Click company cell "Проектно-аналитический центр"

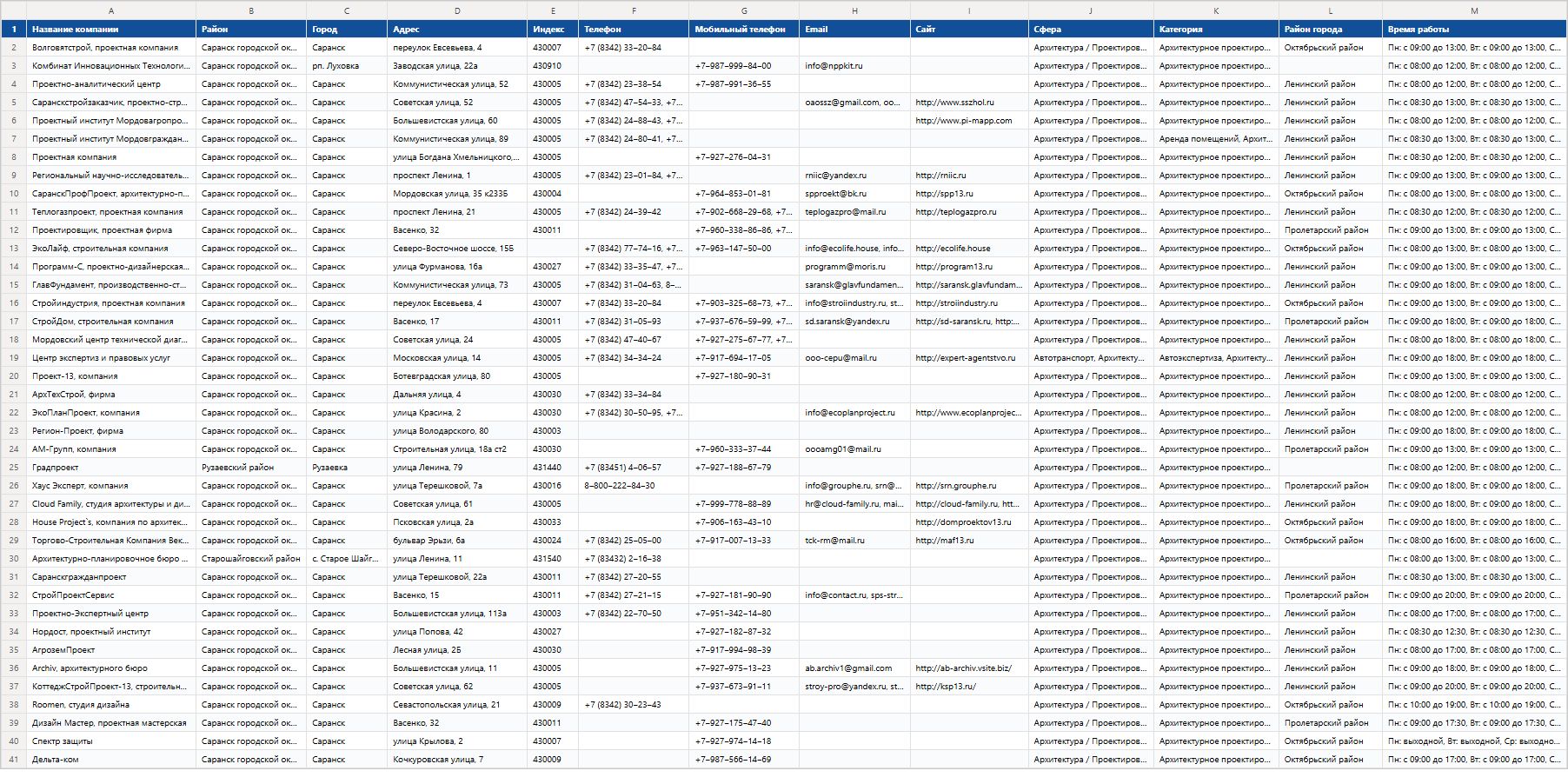(111, 84)
